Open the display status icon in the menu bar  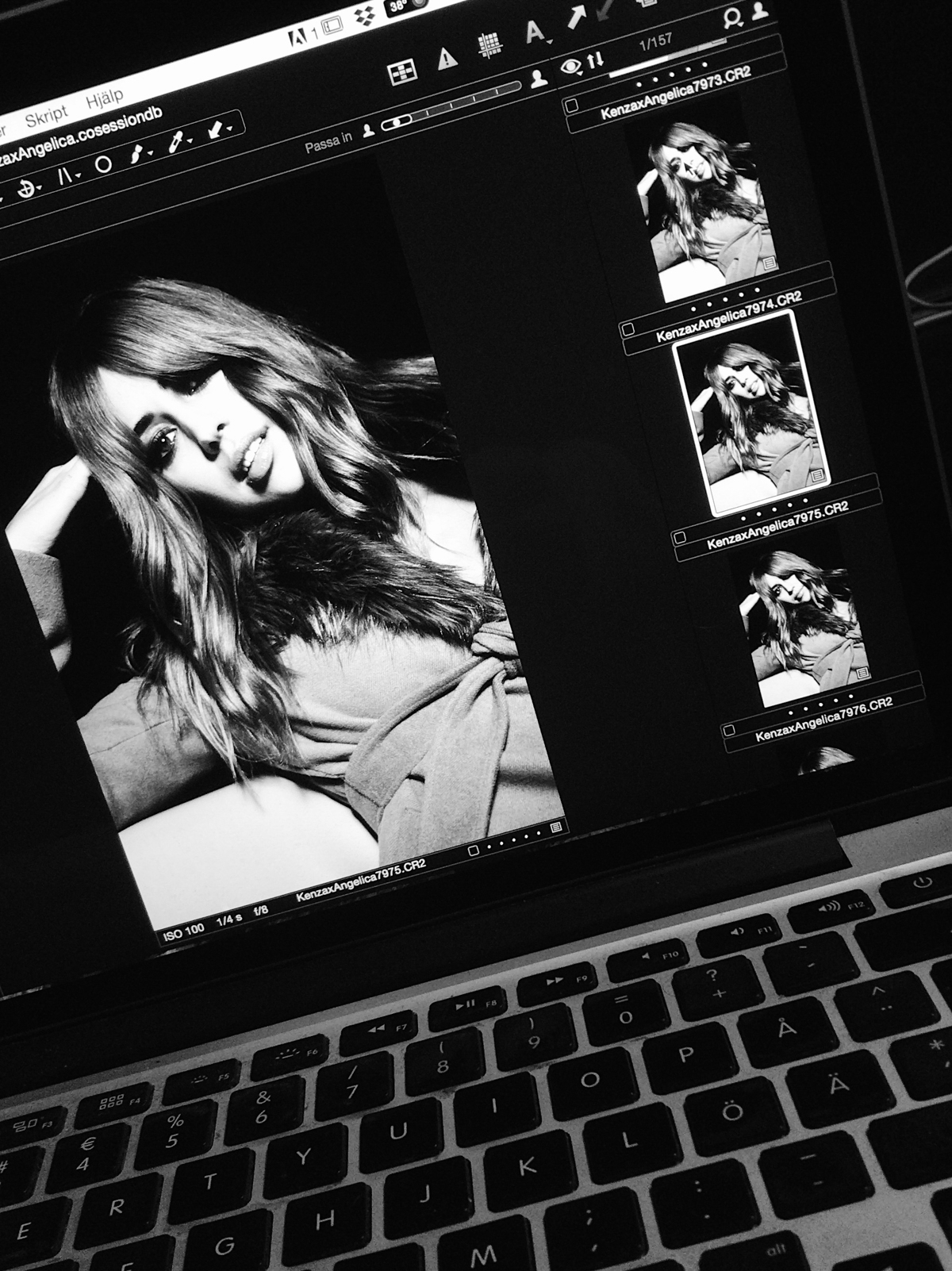pyautogui.click(x=334, y=27)
